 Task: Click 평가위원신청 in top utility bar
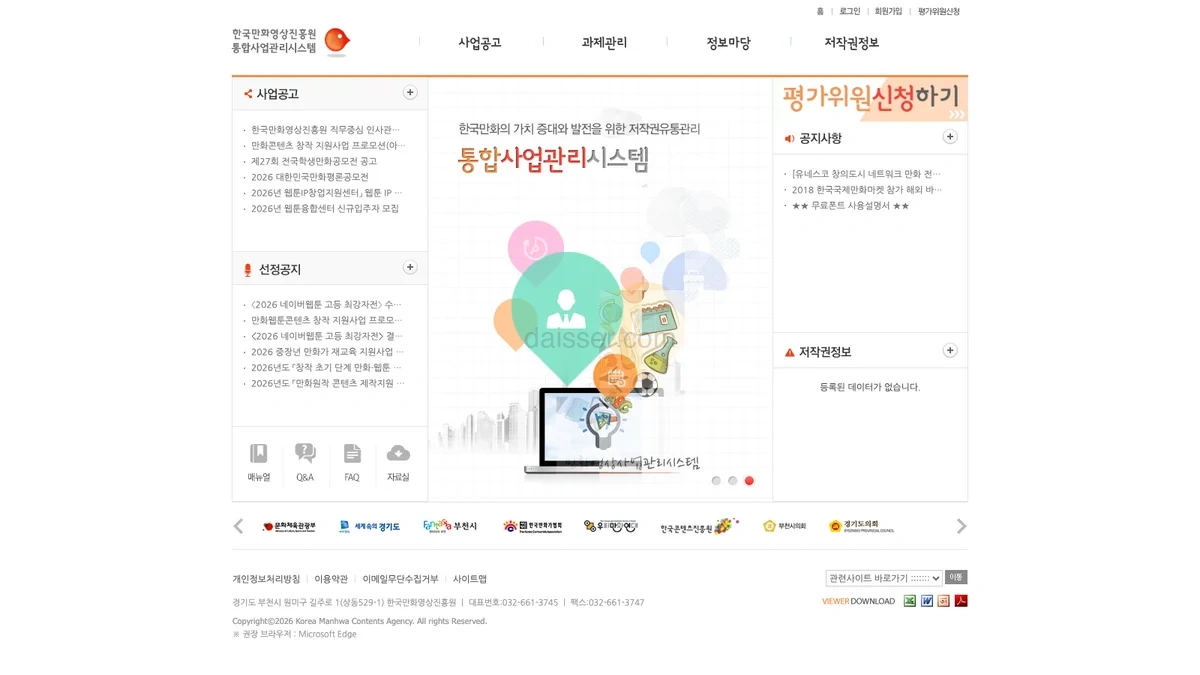pos(939,12)
